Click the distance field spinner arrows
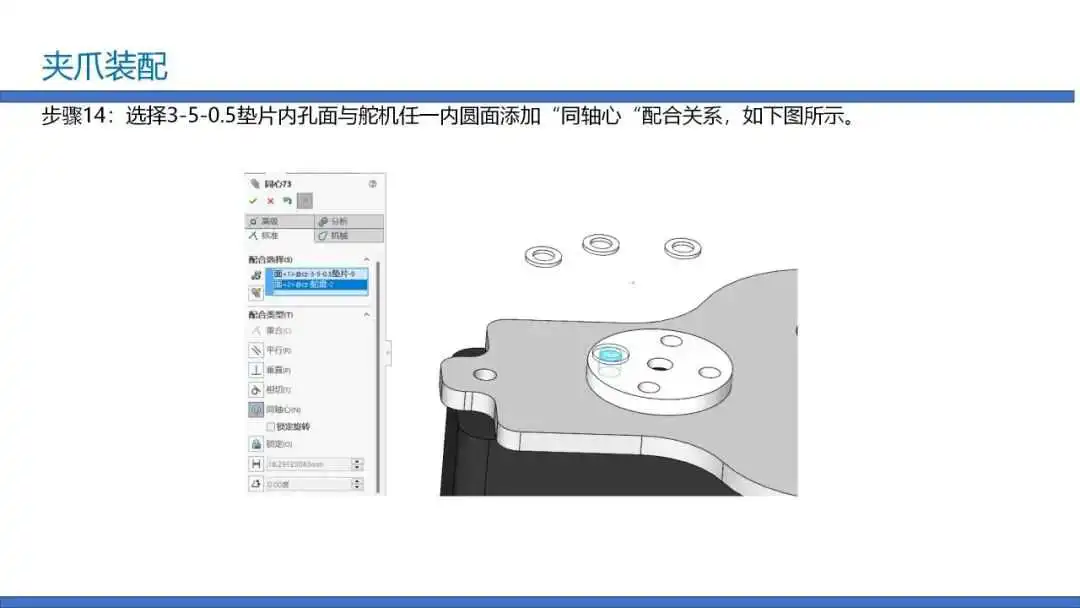The height and width of the screenshot is (608, 1080). click(x=357, y=465)
